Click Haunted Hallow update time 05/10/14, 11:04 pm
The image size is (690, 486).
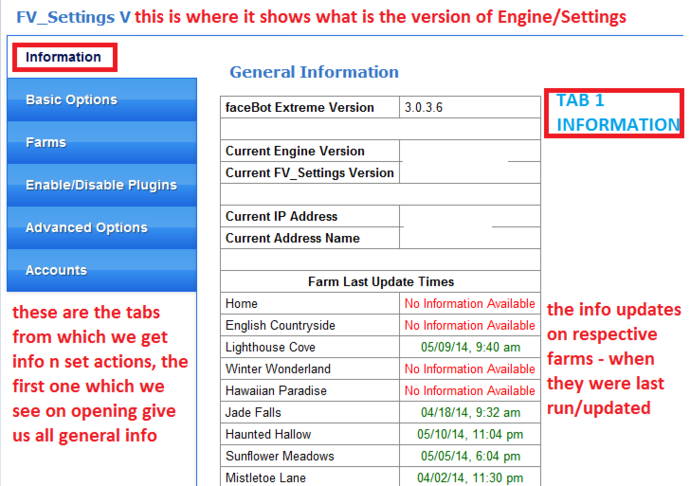(x=470, y=434)
